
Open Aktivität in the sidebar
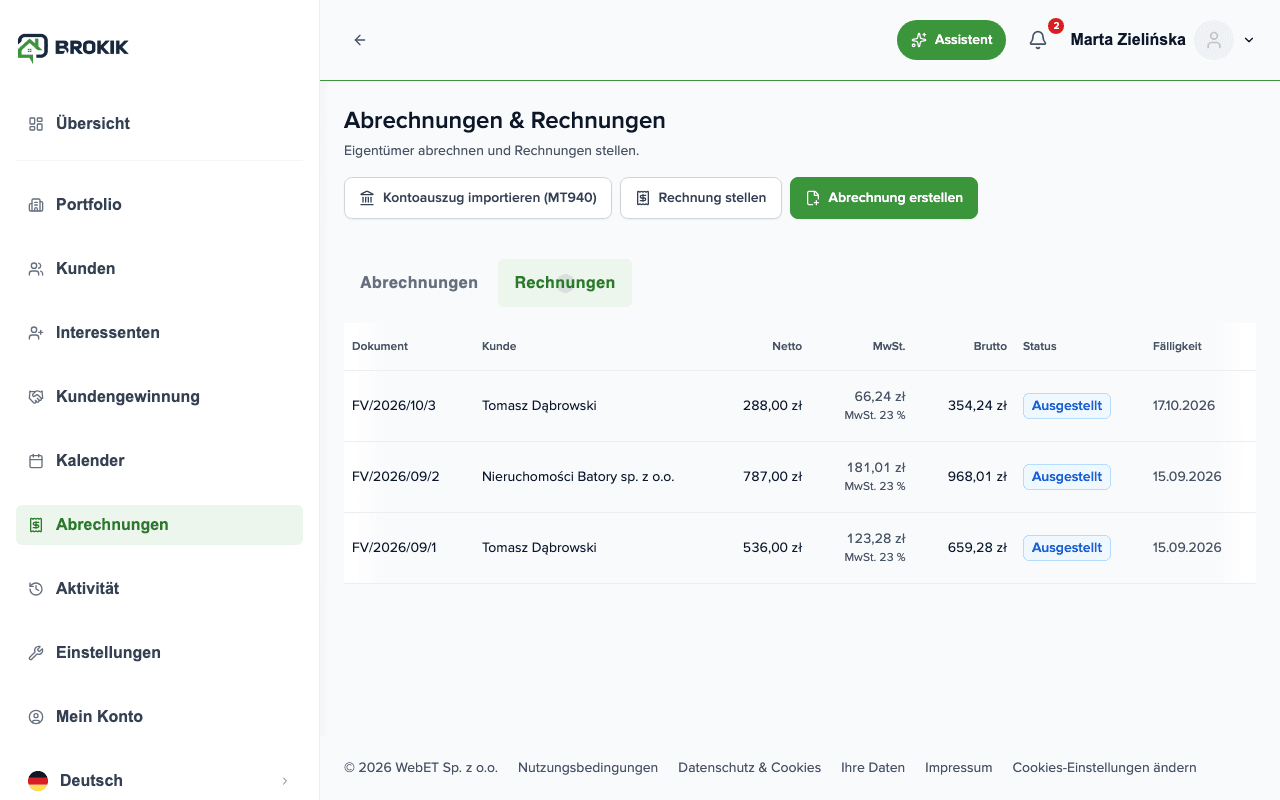[x=159, y=589]
